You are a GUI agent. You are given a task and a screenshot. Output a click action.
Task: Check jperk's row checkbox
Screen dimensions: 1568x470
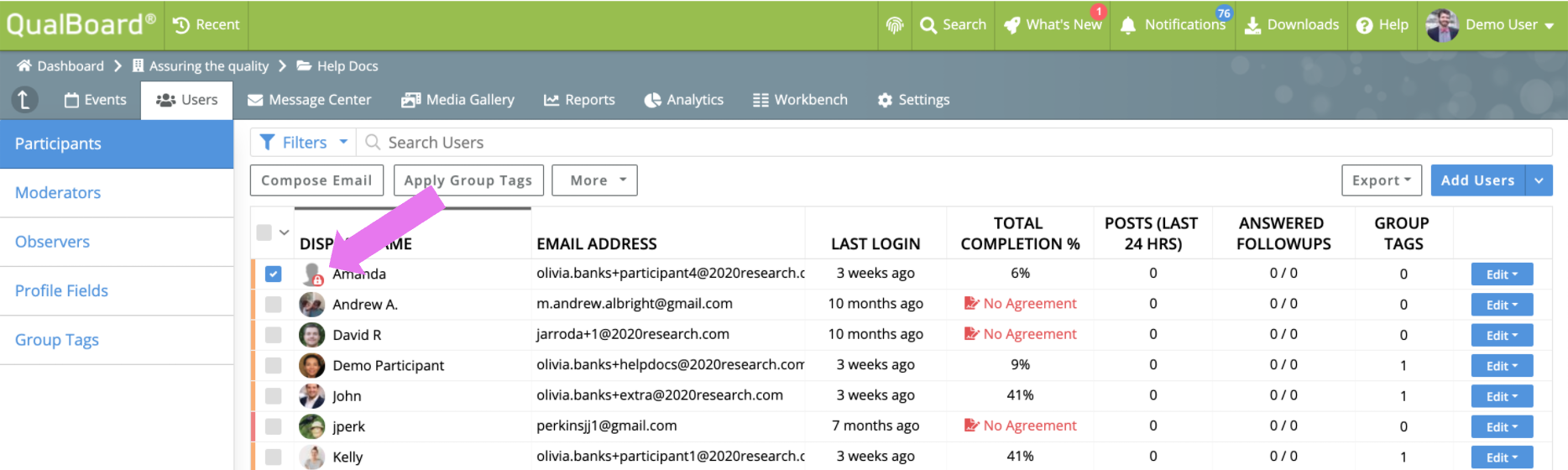(x=274, y=426)
